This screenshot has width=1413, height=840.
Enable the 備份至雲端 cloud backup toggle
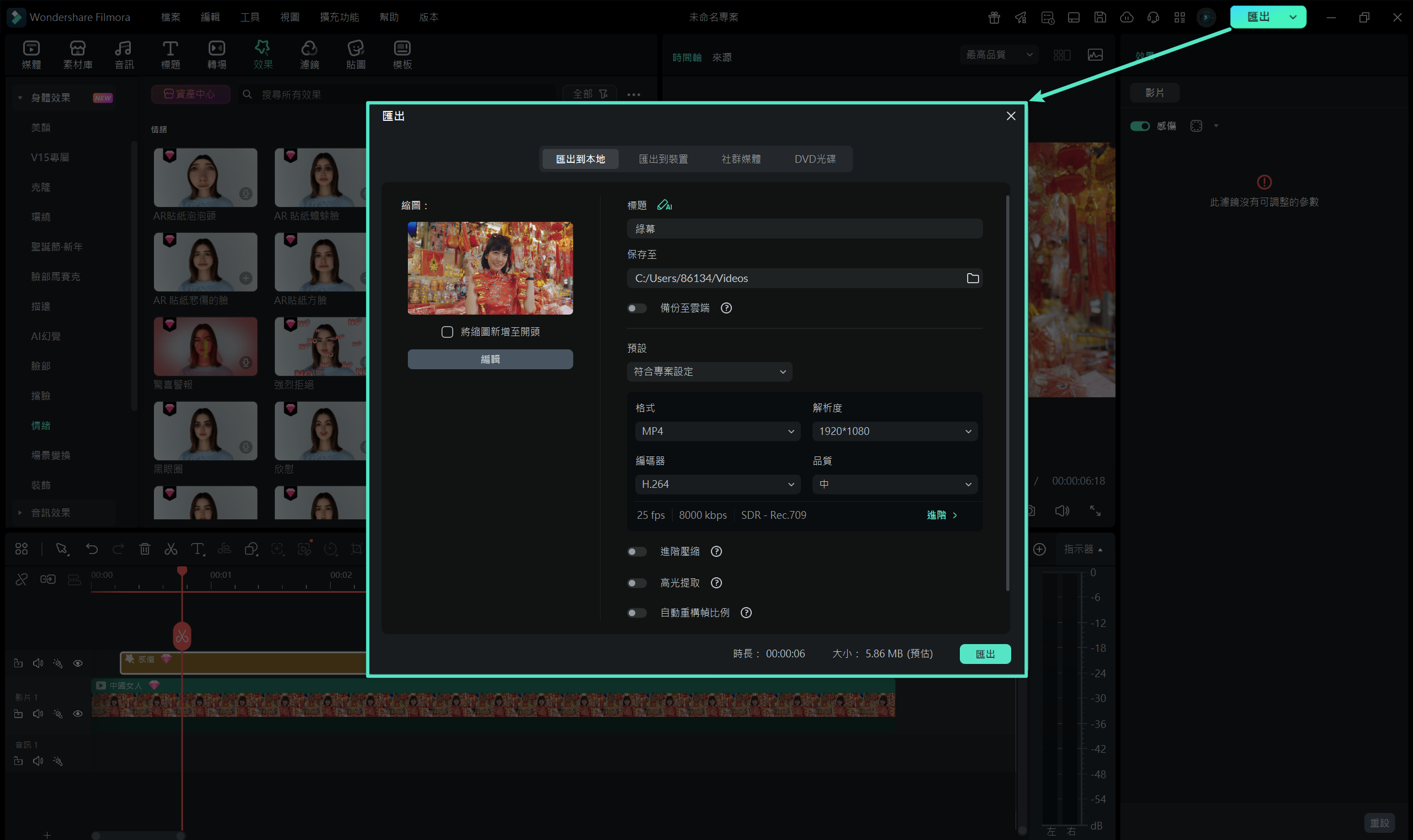pyautogui.click(x=636, y=308)
